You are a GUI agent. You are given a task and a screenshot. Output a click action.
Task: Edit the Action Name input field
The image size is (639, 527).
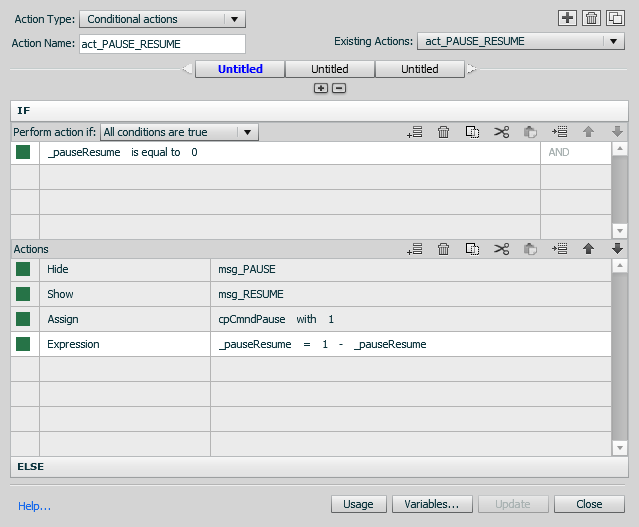(x=162, y=44)
